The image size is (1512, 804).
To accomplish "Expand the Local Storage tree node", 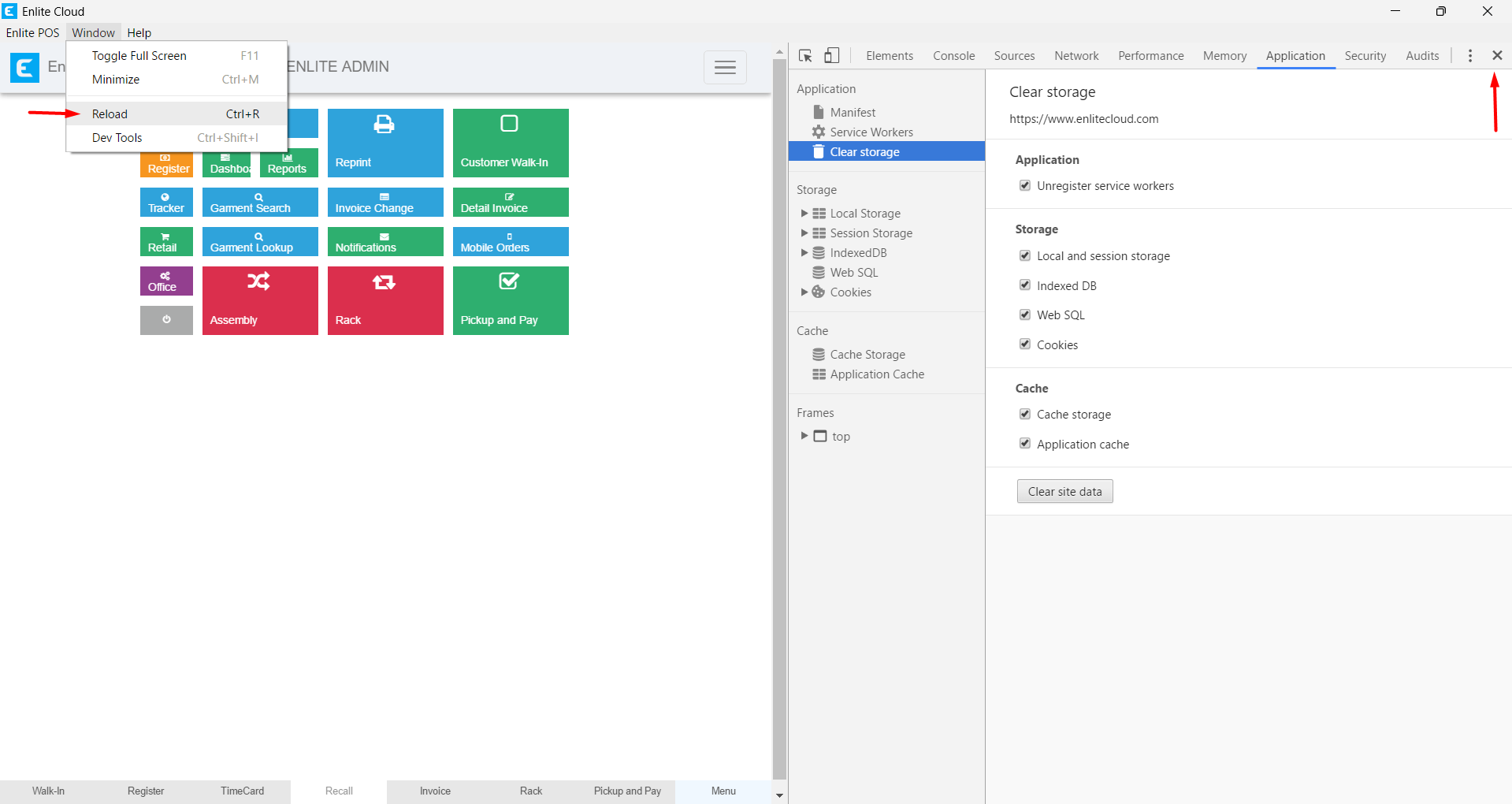I will pos(804,214).
